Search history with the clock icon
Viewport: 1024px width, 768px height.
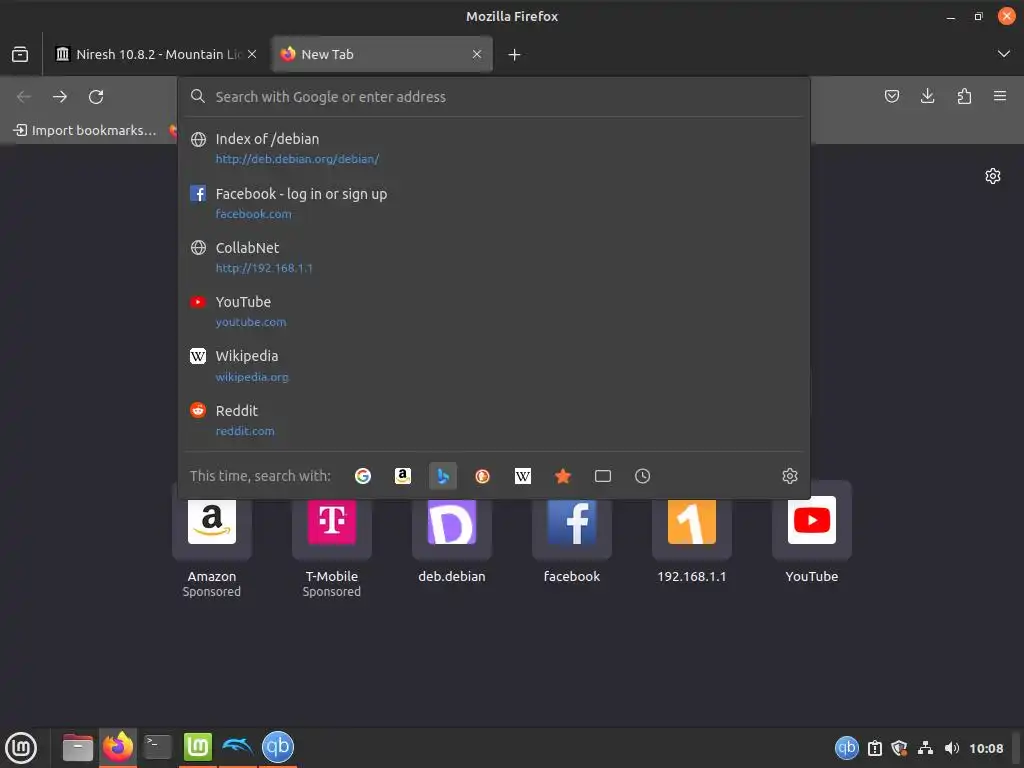point(643,476)
